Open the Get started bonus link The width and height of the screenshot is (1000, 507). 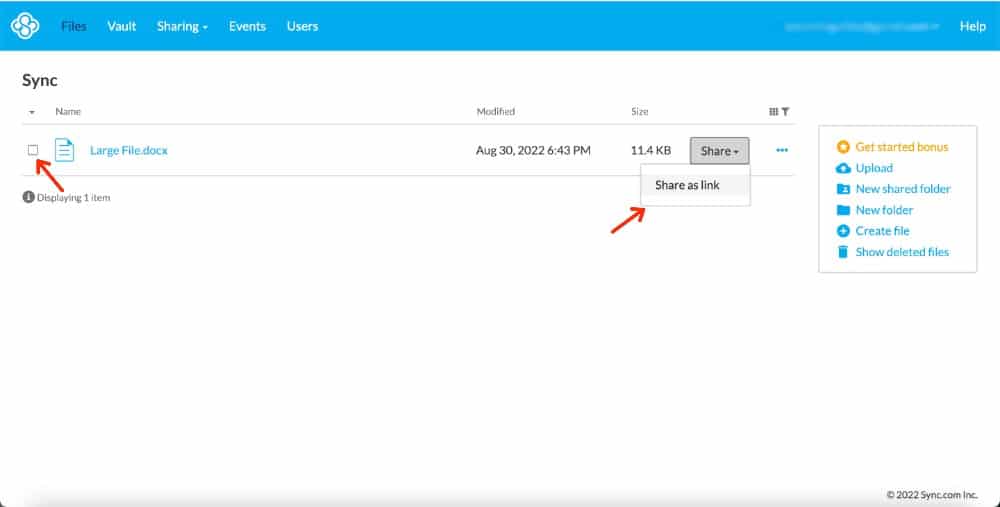tap(902, 147)
